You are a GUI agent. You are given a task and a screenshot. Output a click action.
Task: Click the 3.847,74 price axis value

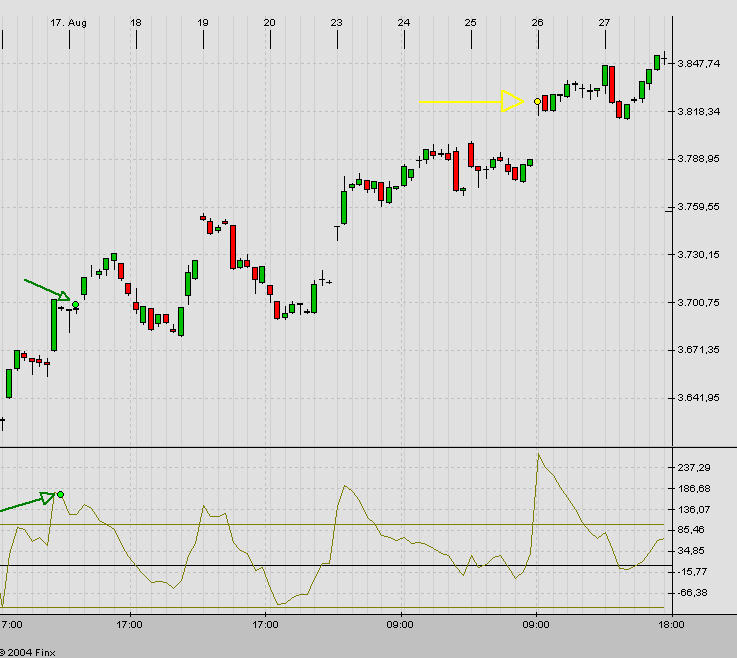point(698,63)
